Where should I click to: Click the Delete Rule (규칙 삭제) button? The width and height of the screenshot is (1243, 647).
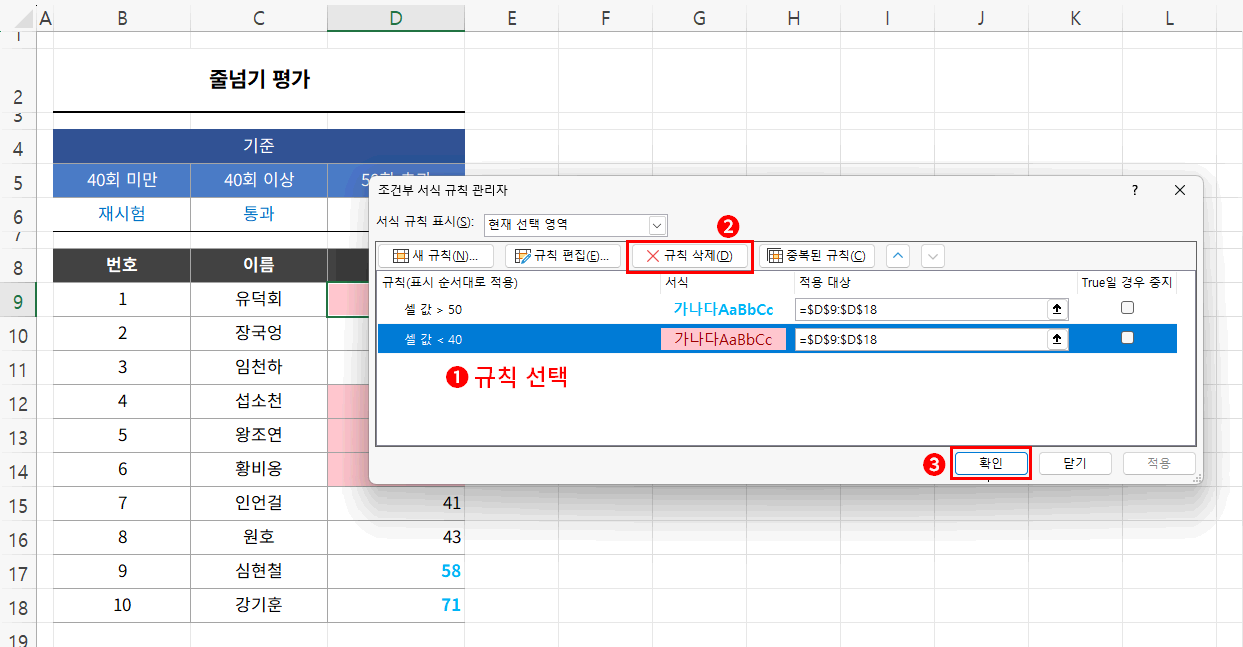click(689, 256)
